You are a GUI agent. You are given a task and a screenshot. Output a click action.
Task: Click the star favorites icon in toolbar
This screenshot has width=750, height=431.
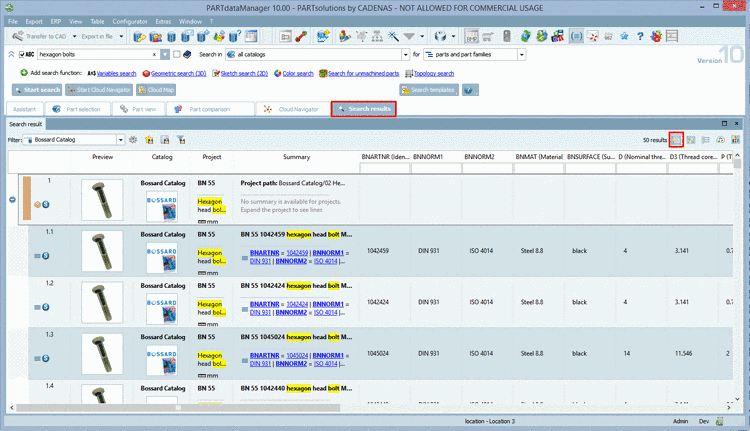(624, 36)
